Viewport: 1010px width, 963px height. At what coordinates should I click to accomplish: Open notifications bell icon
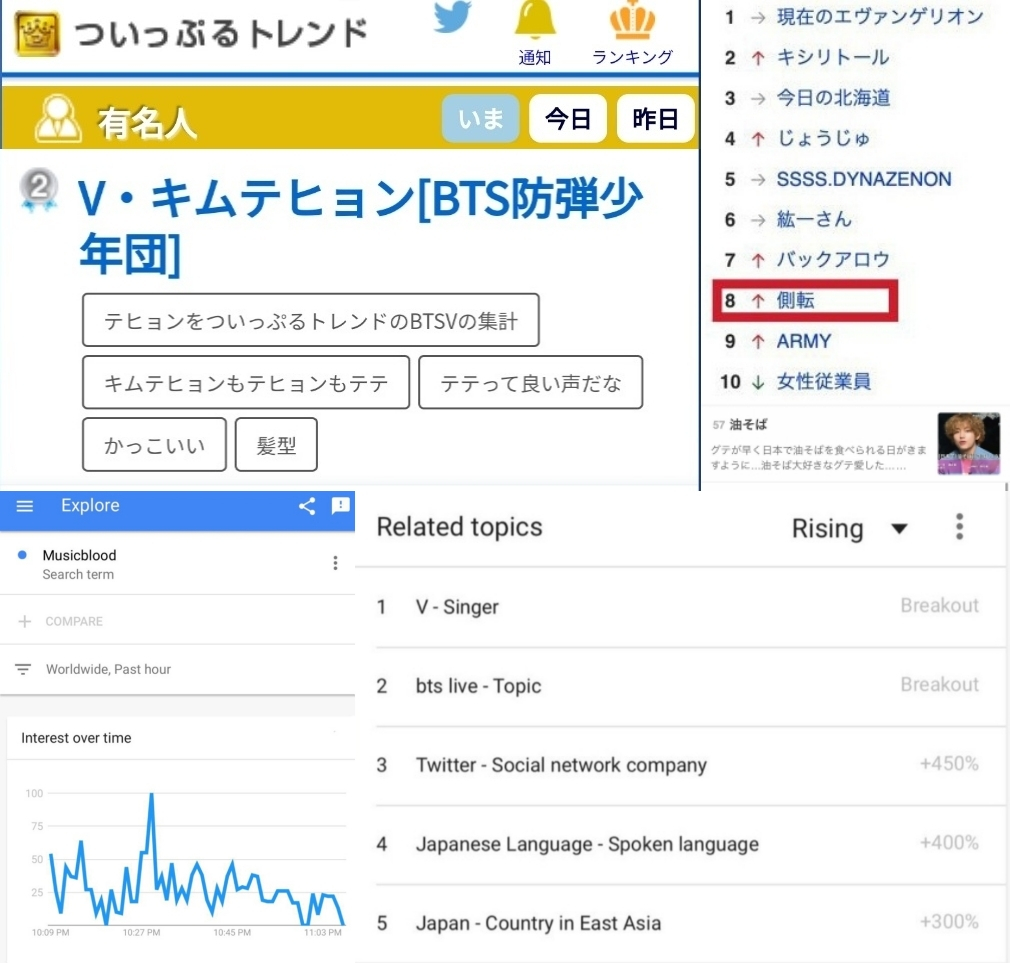point(535,22)
